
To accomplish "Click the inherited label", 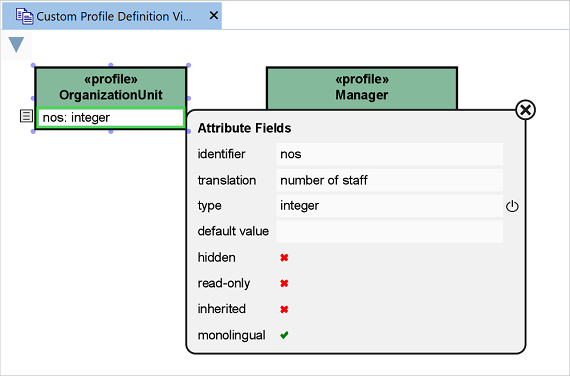I will click(221, 309).
